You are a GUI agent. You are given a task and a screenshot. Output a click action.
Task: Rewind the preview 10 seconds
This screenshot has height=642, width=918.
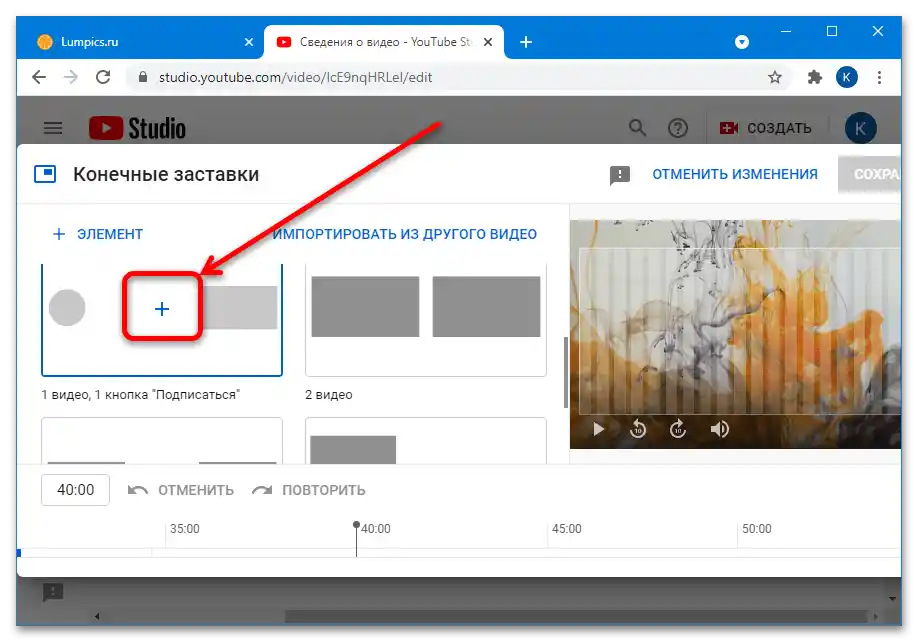coord(638,429)
